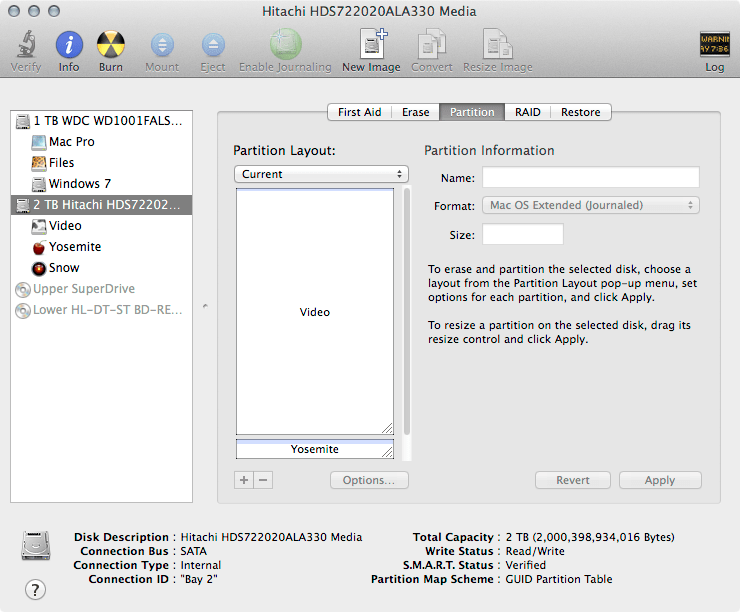The height and width of the screenshot is (612, 740).
Task: Select the Video partition in layout
Action: click(x=315, y=311)
